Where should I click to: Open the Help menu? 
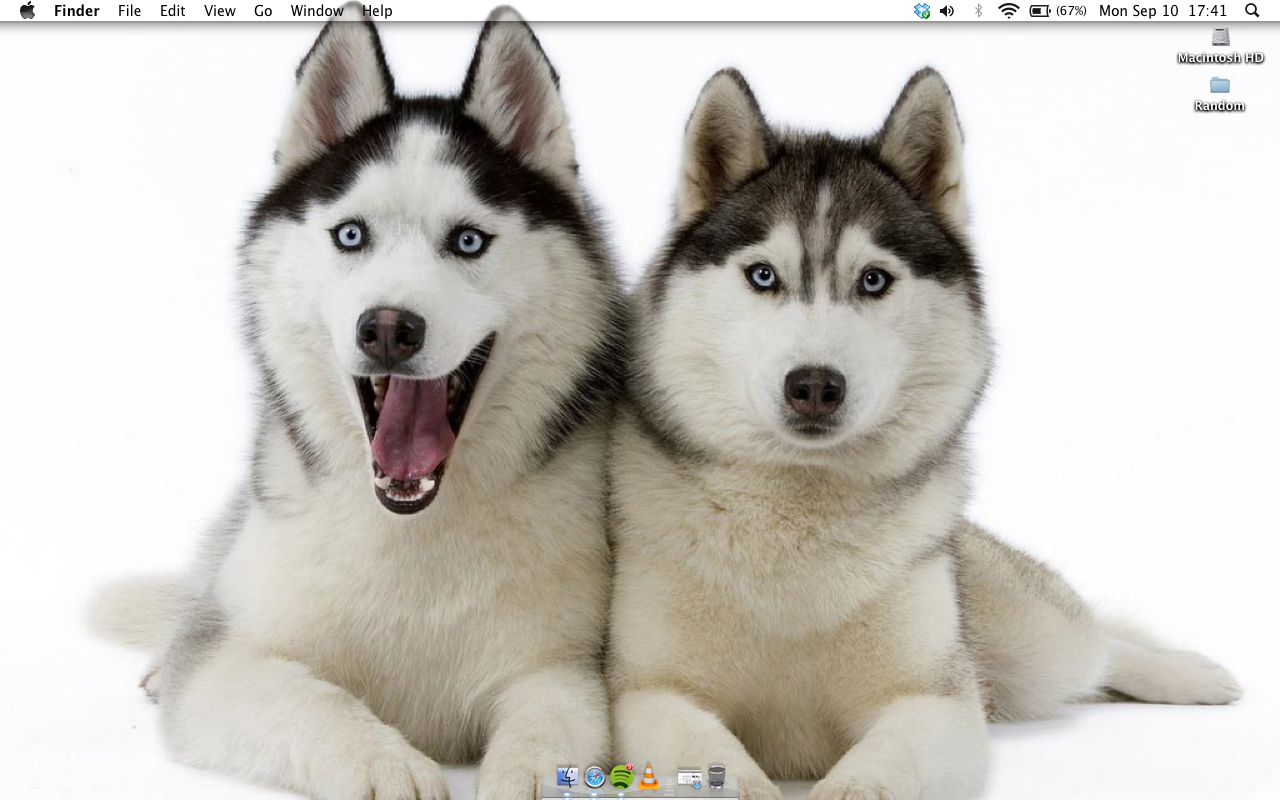tap(377, 11)
